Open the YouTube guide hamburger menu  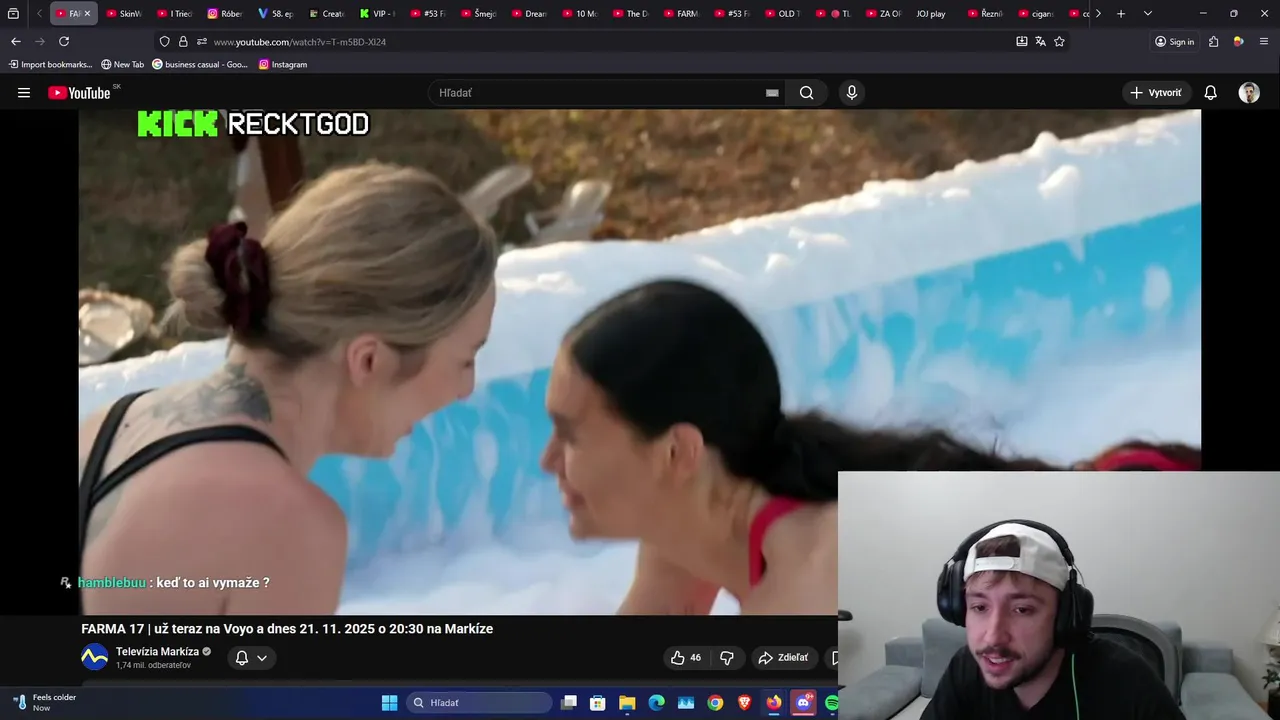coord(24,93)
